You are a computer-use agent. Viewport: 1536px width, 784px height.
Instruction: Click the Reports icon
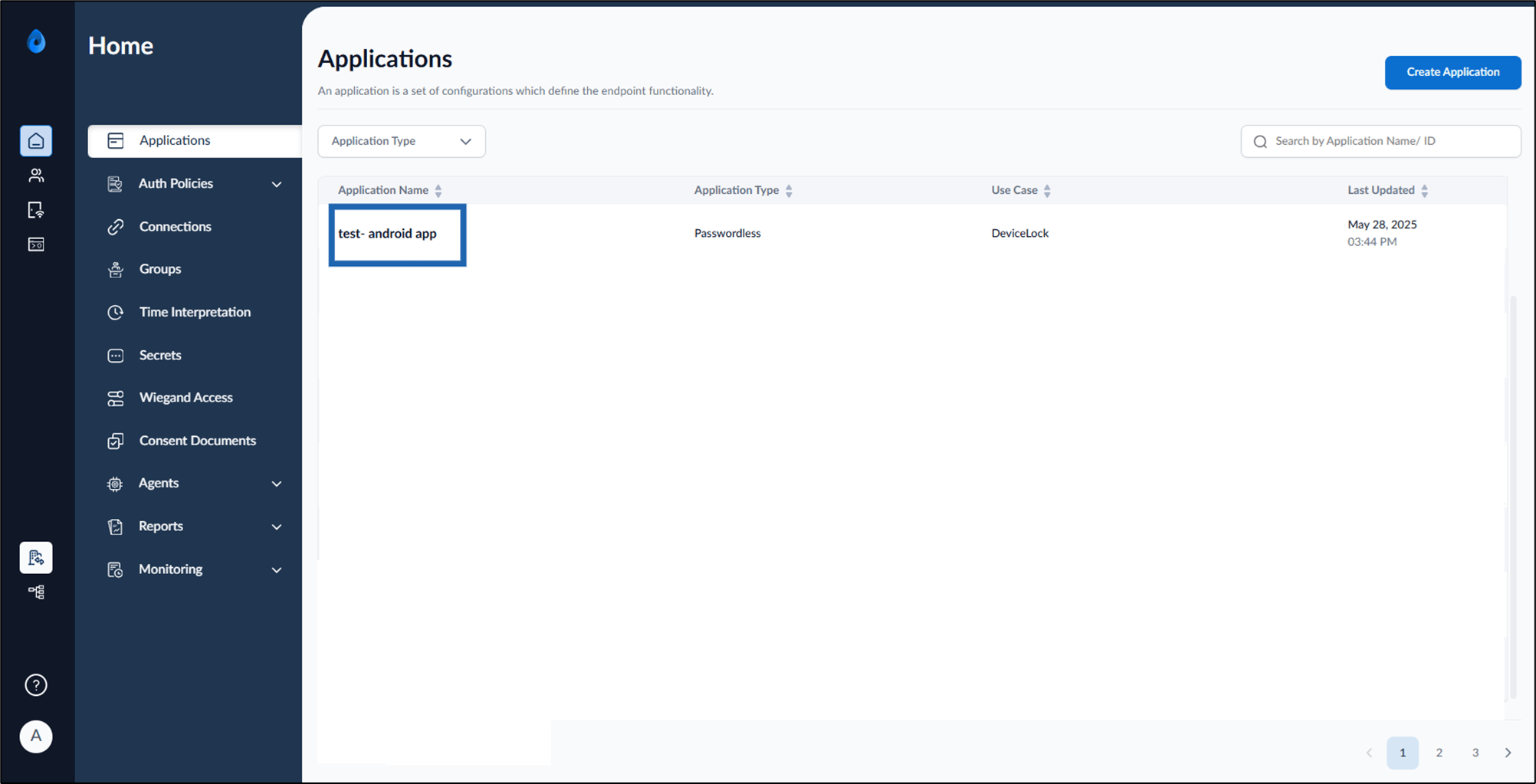click(115, 526)
